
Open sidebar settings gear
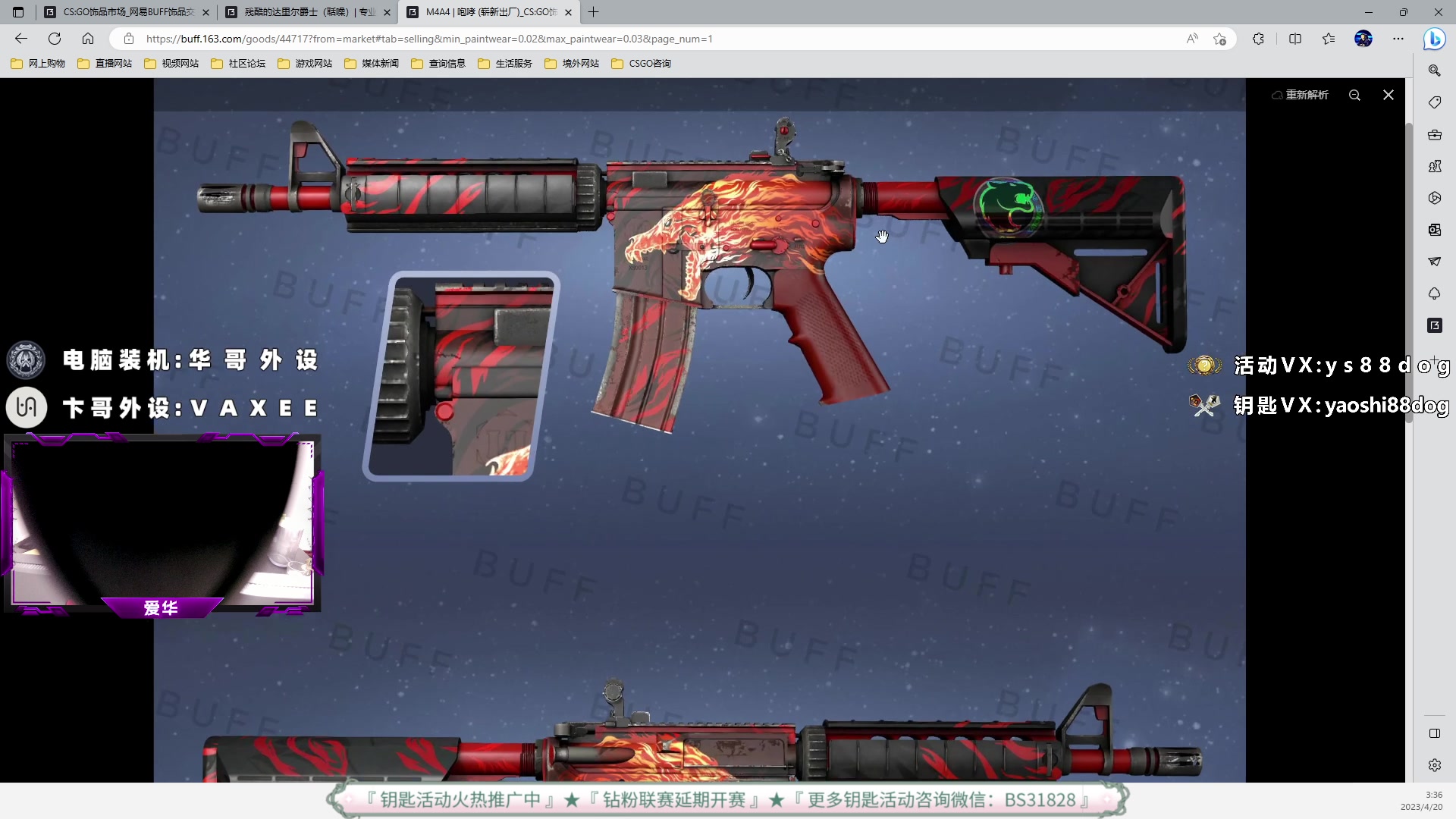pos(1435,765)
